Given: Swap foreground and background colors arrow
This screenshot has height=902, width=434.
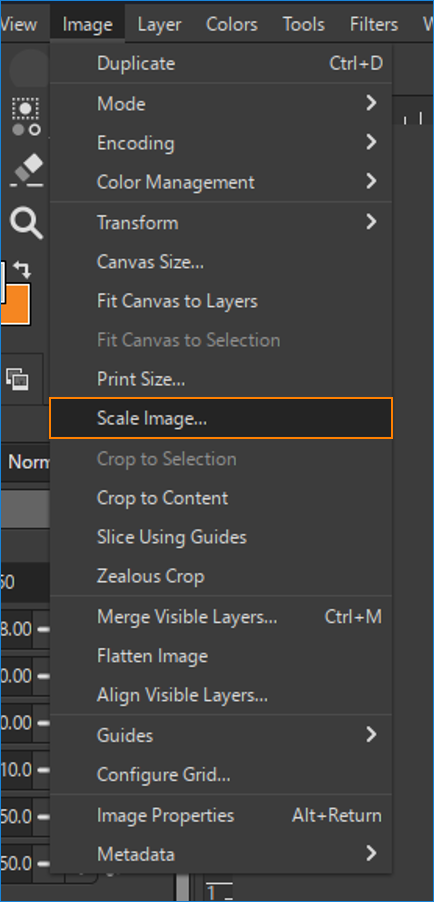Looking at the screenshot, I should [x=23, y=270].
